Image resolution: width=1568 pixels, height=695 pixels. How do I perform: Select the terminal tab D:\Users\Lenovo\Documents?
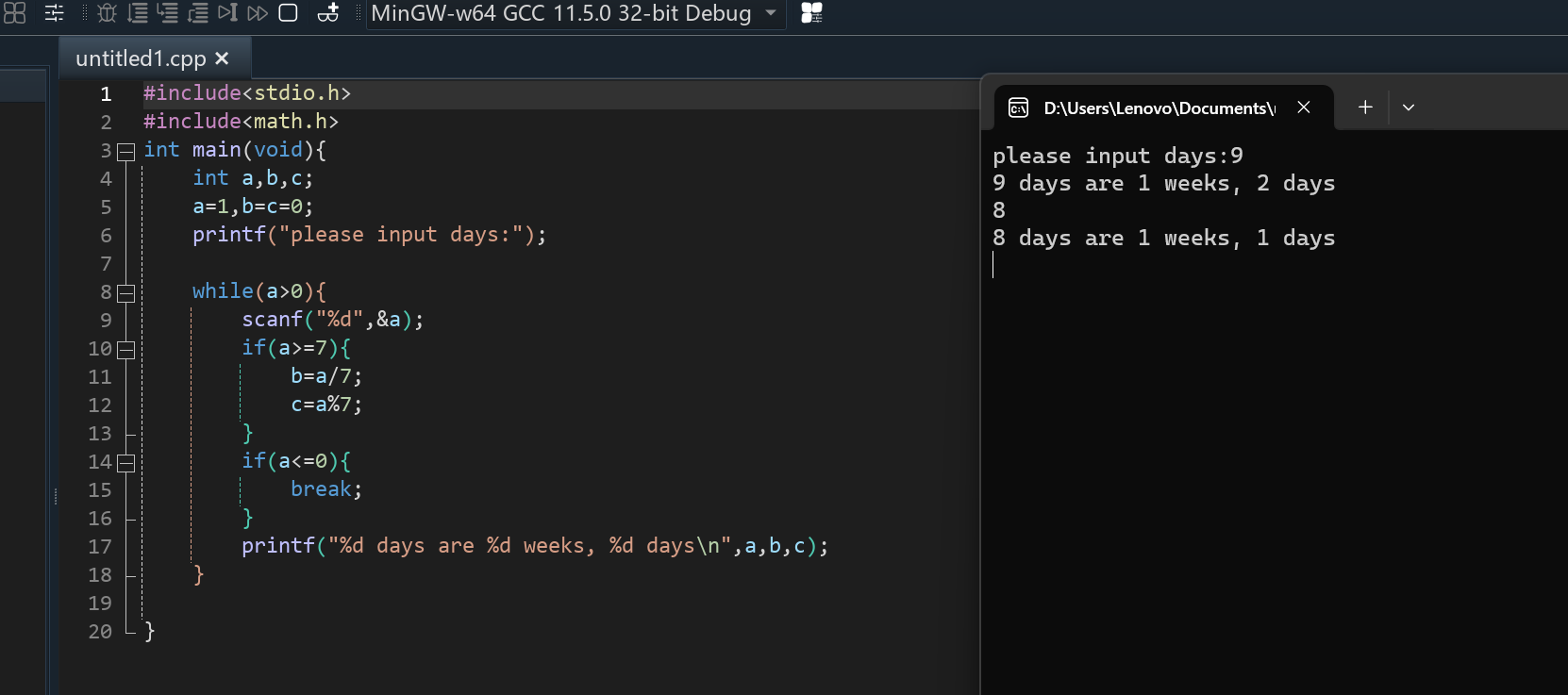[1164, 108]
